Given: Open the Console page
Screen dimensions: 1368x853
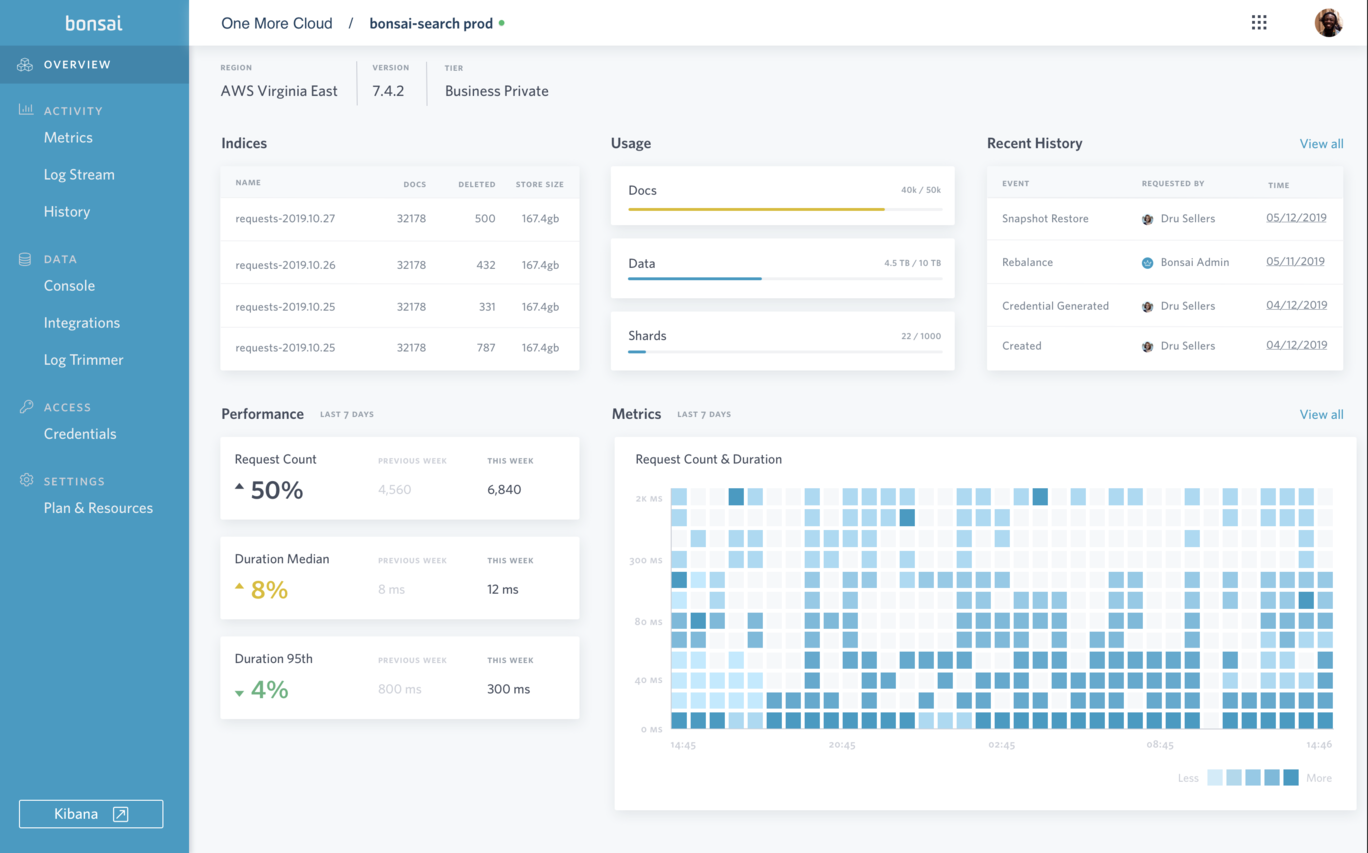Looking at the screenshot, I should click(69, 286).
